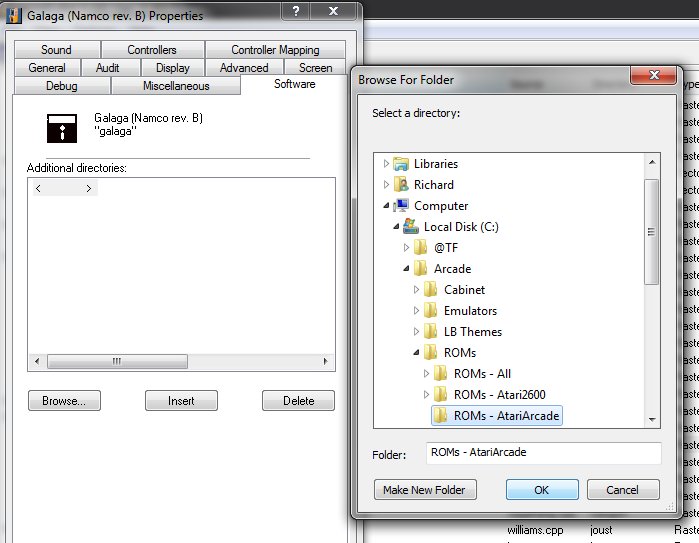
Task: Click the Computer icon in tree
Action: click(401, 206)
